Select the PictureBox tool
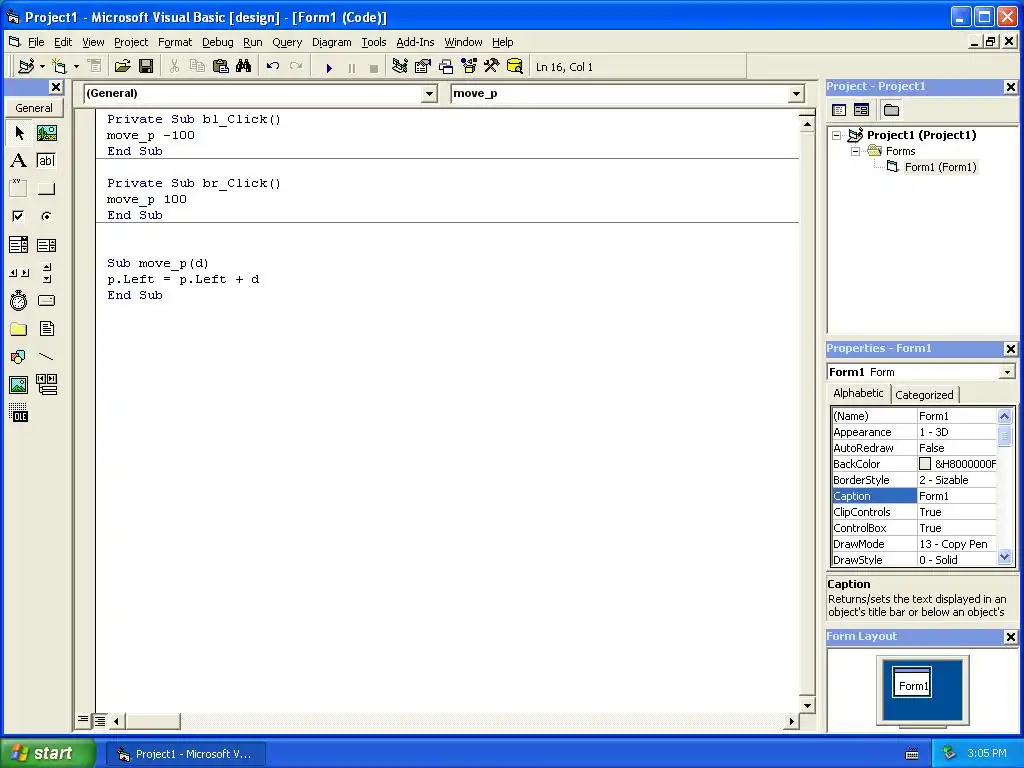 (x=46, y=133)
